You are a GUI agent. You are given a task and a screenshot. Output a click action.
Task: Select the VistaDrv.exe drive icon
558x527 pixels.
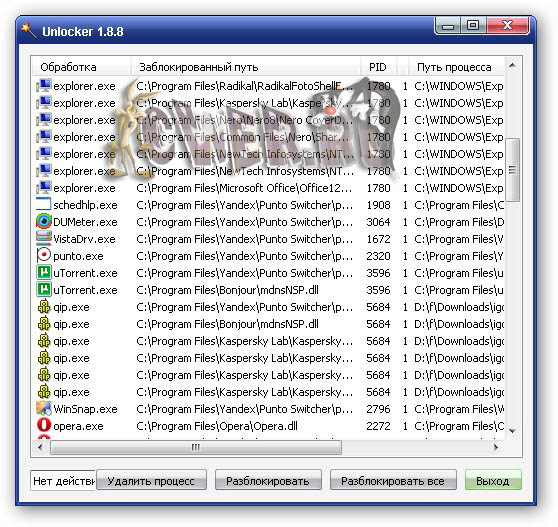pos(44,238)
